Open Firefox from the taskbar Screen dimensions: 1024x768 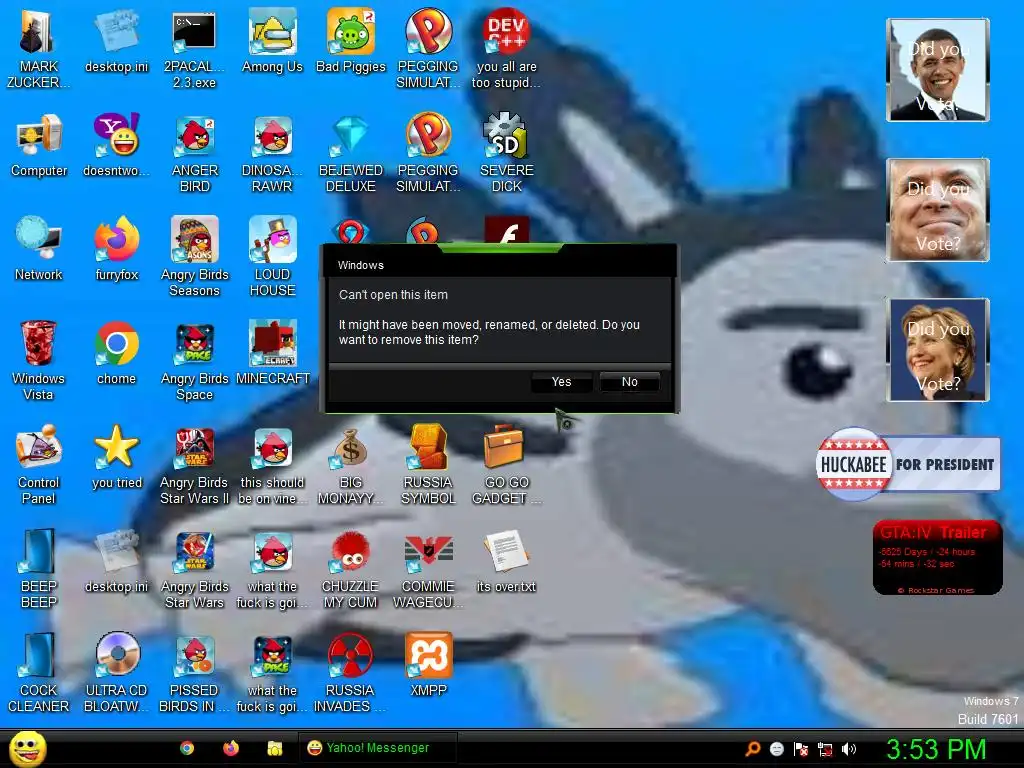tap(231, 748)
